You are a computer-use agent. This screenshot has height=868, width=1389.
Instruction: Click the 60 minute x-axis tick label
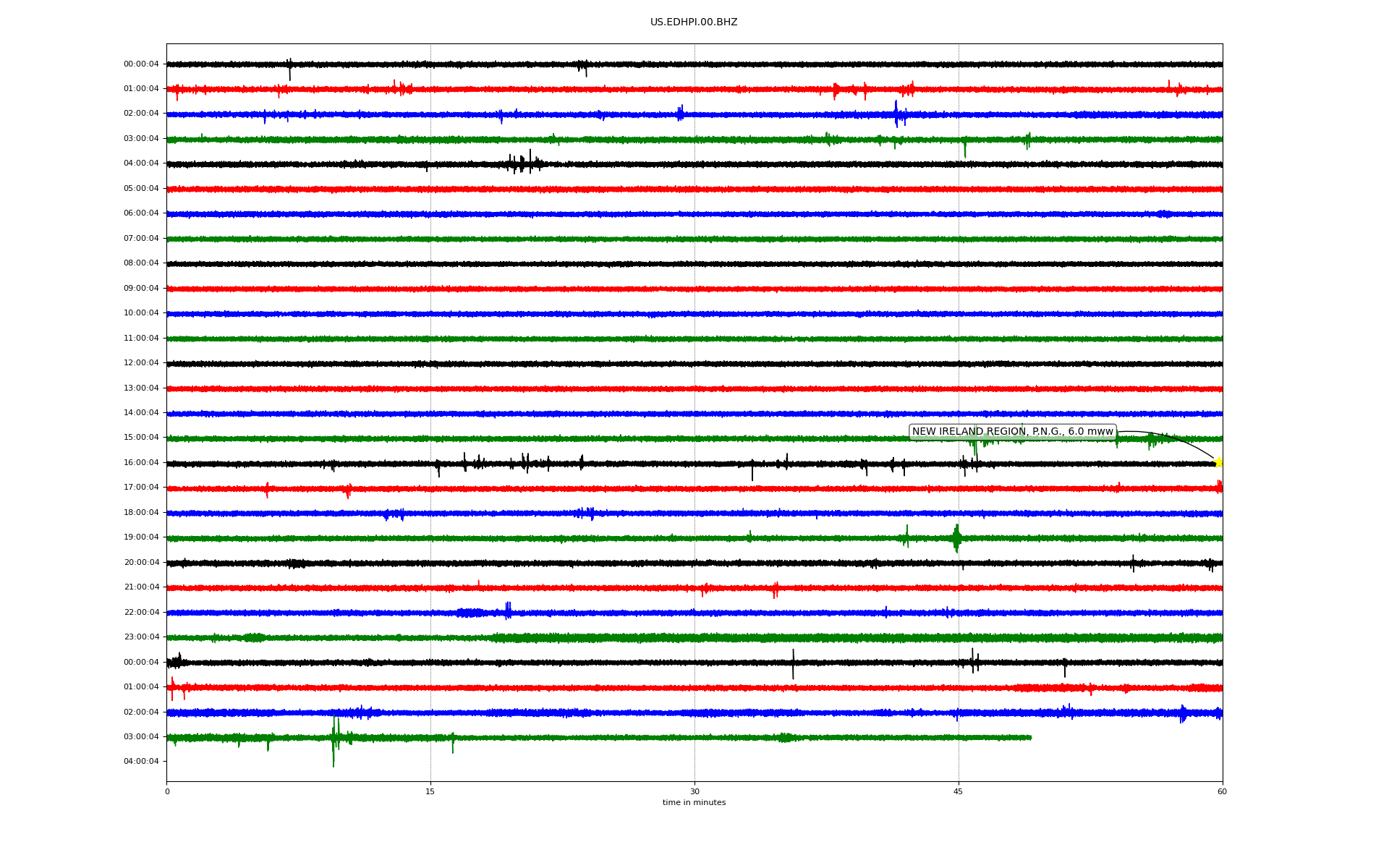1222,791
